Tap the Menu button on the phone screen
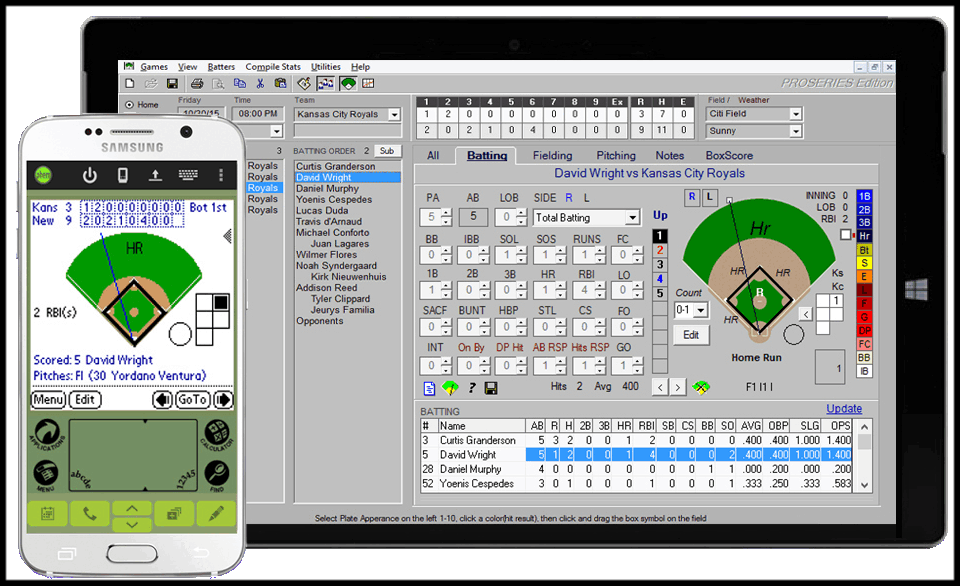The image size is (960, 586). [x=48, y=400]
